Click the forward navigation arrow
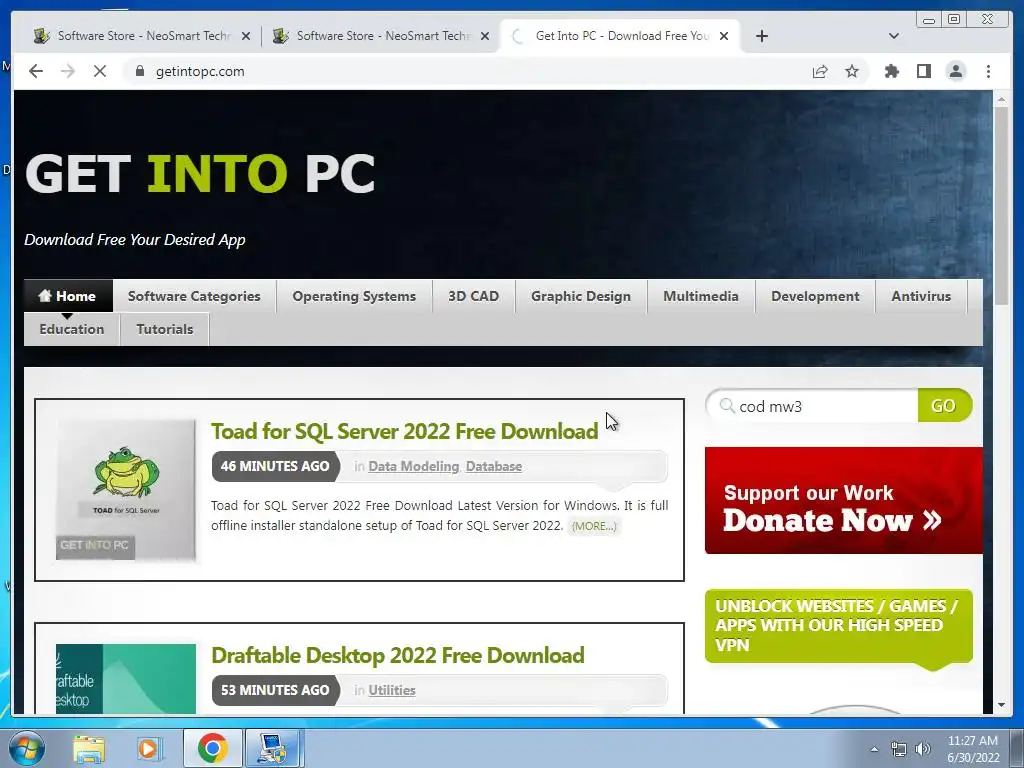This screenshot has width=1024, height=768. (x=68, y=71)
